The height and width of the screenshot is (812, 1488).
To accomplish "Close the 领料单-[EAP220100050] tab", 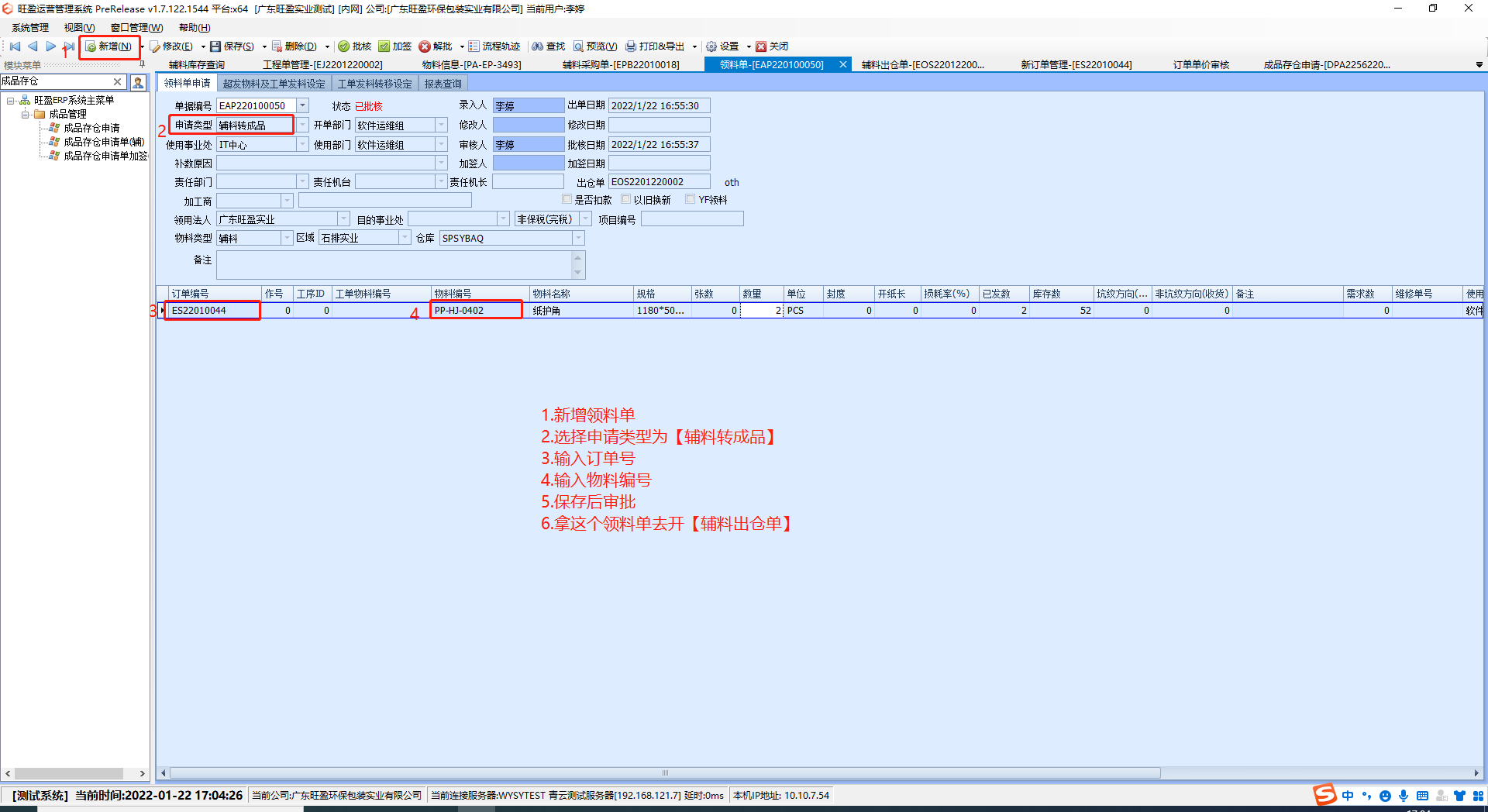I will [843, 65].
